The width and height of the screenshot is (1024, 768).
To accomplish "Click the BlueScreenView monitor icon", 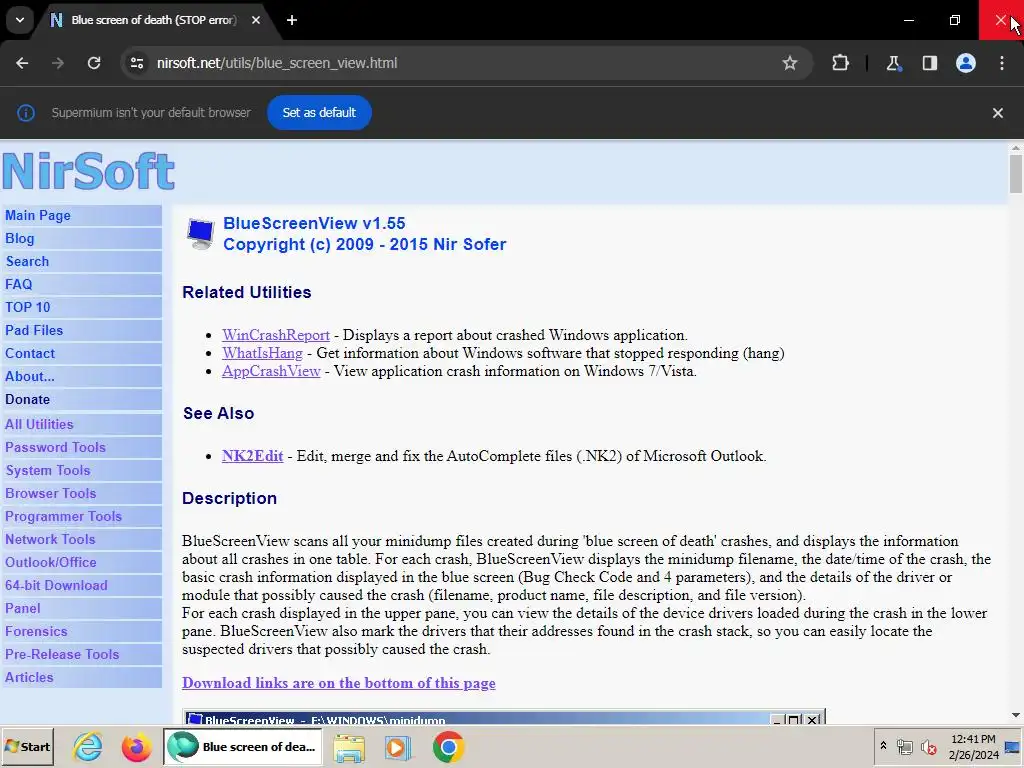I will click(x=200, y=234).
